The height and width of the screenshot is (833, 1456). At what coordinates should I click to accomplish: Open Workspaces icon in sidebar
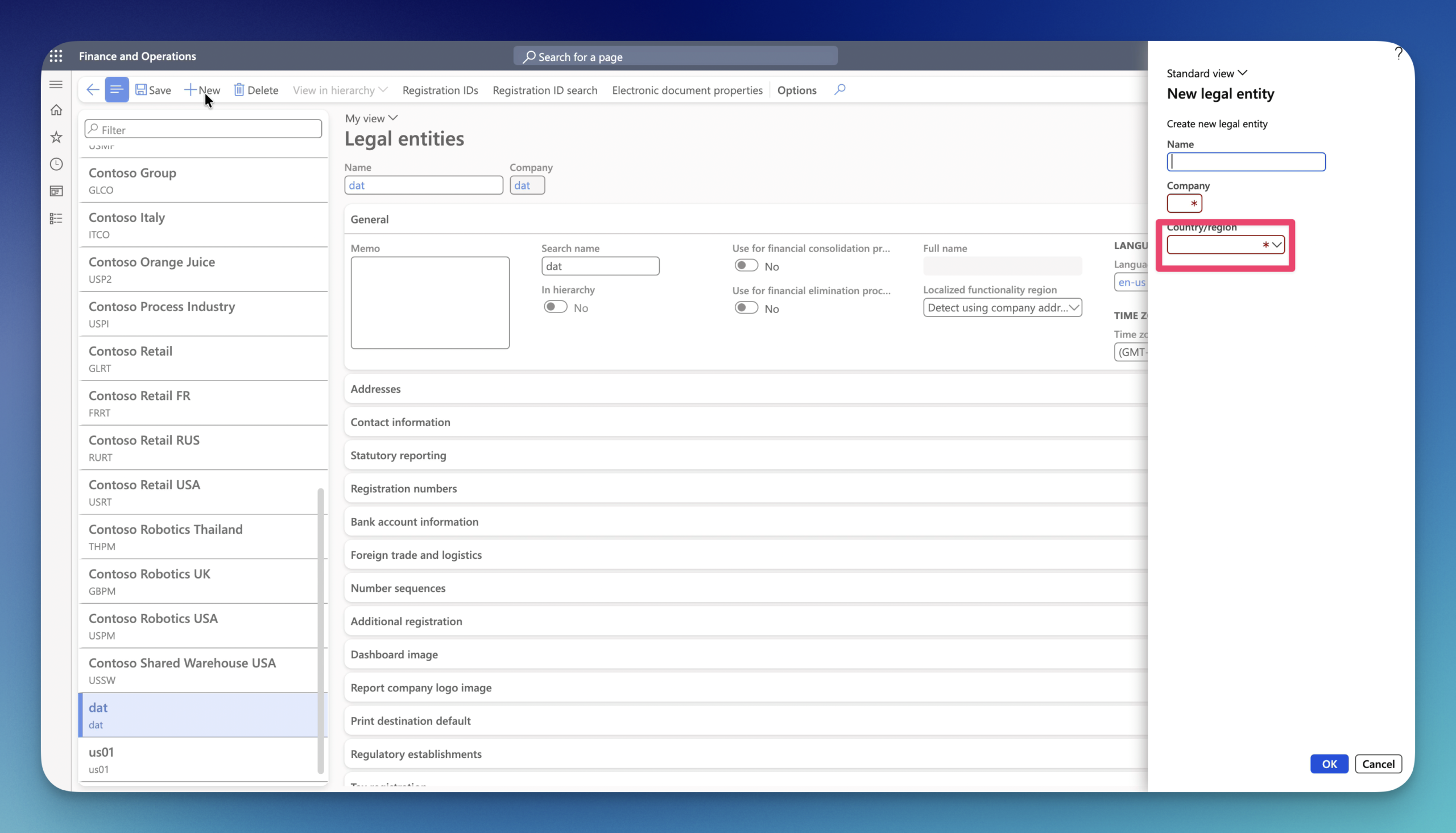tap(56, 191)
